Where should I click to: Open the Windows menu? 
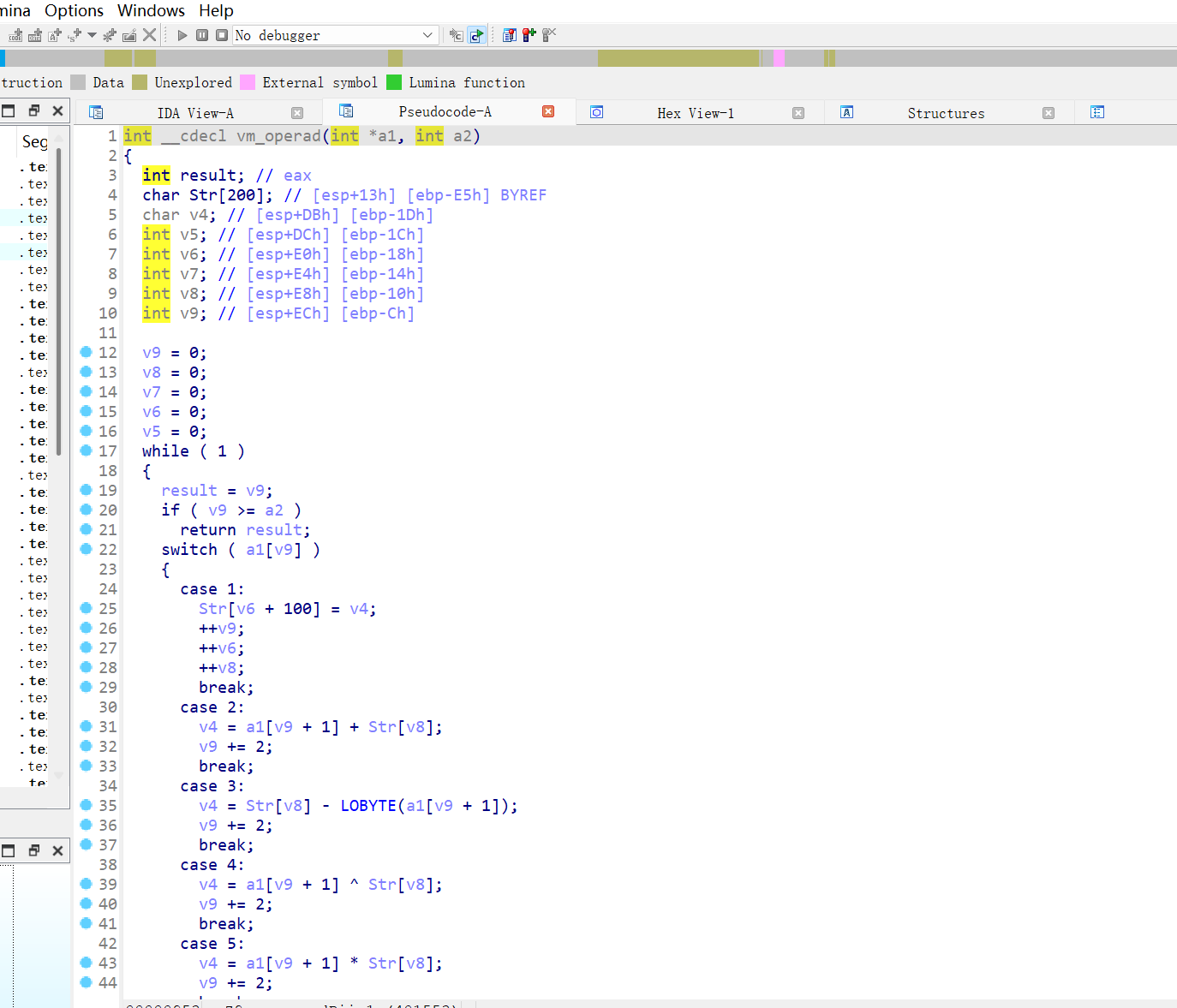151,10
